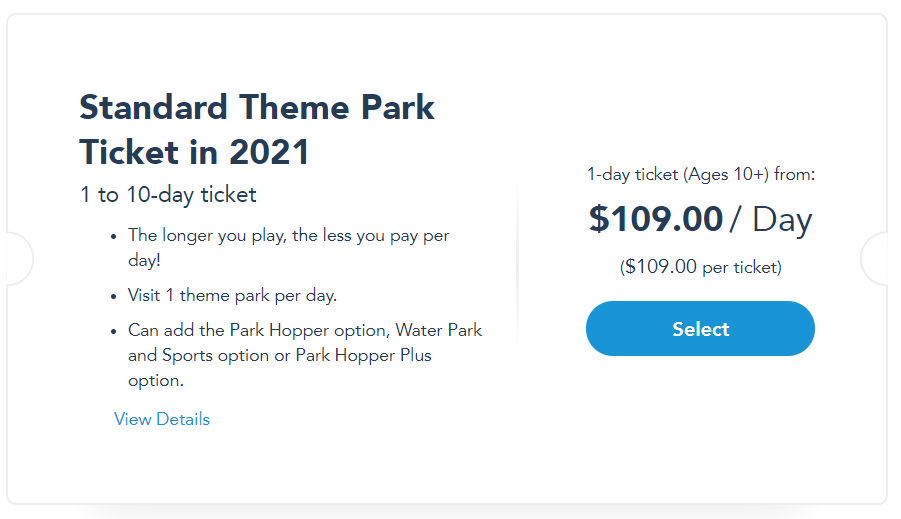Viewport: 901px width, 519px height.
Task: Click the "($109.00 per ticket)" note
Action: [x=700, y=267]
